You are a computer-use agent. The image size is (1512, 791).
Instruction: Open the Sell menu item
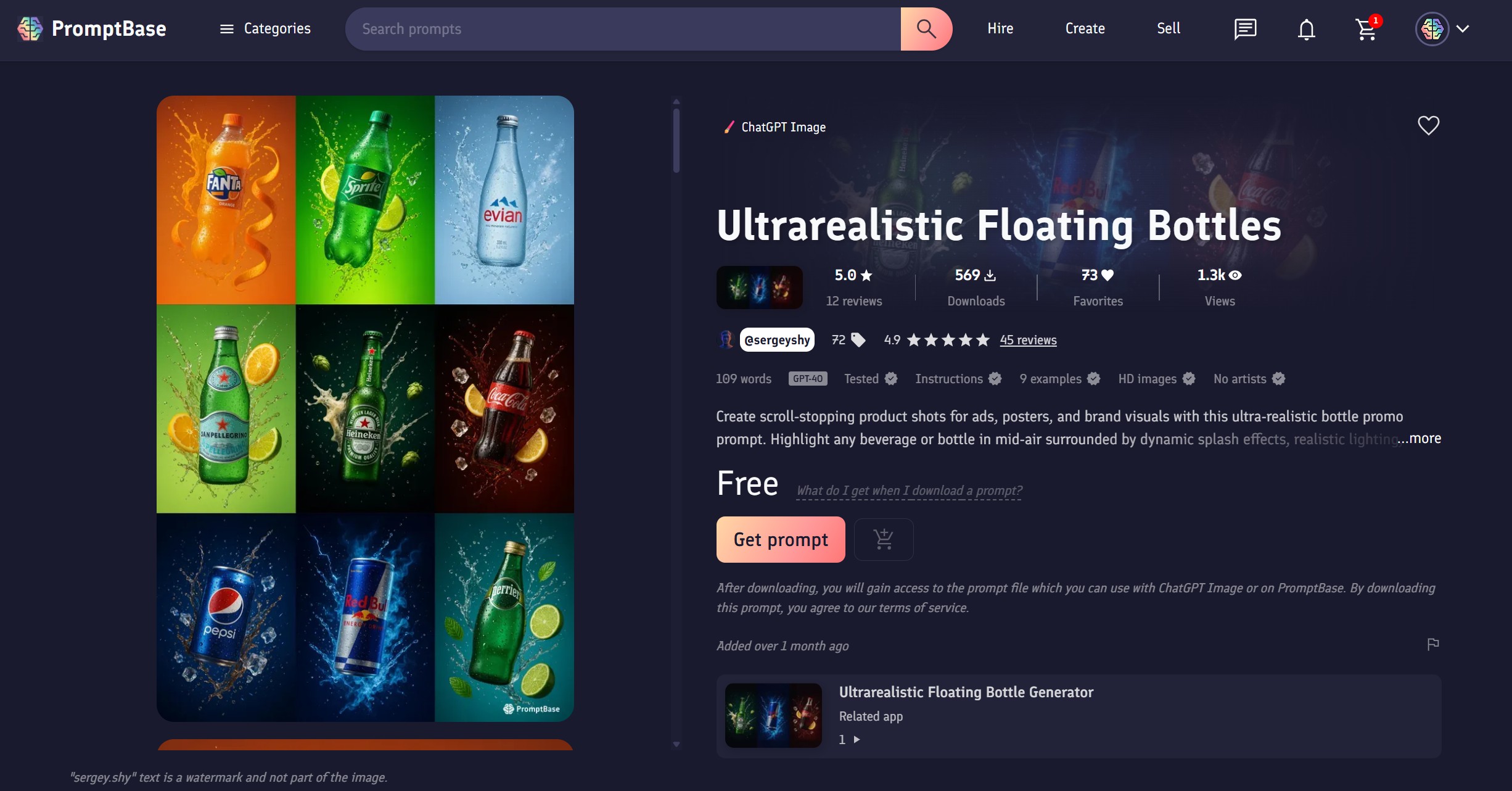1169,28
